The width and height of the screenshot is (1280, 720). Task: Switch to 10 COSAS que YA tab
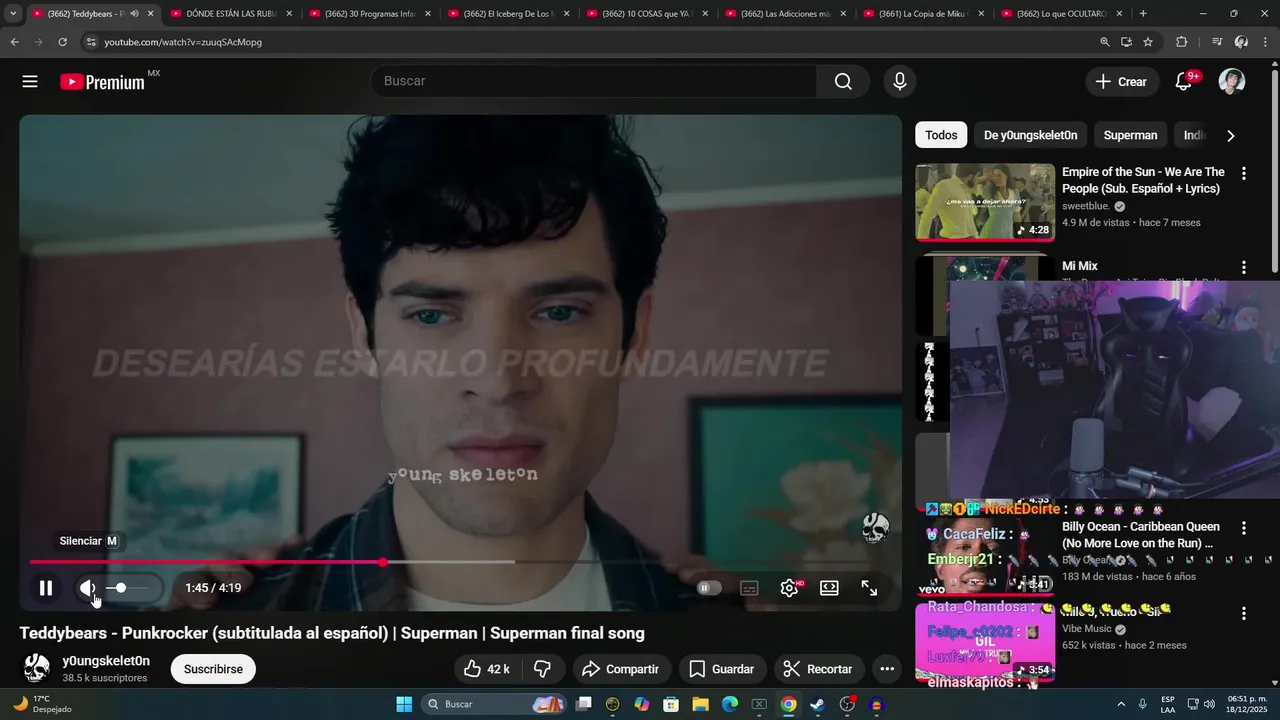coord(645,14)
